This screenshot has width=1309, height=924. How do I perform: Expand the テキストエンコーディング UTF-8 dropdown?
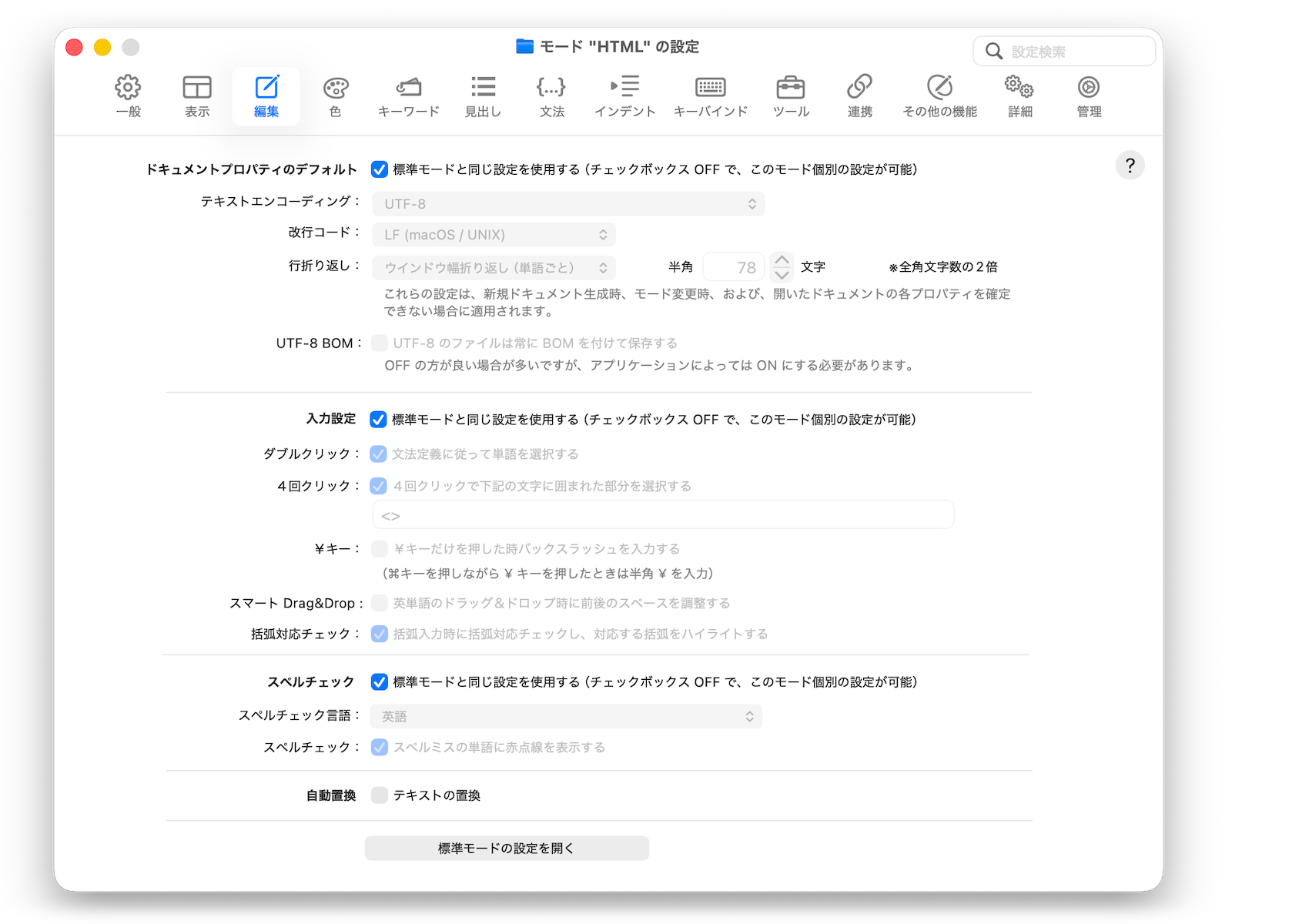pyautogui.click(x=568, y=204)
